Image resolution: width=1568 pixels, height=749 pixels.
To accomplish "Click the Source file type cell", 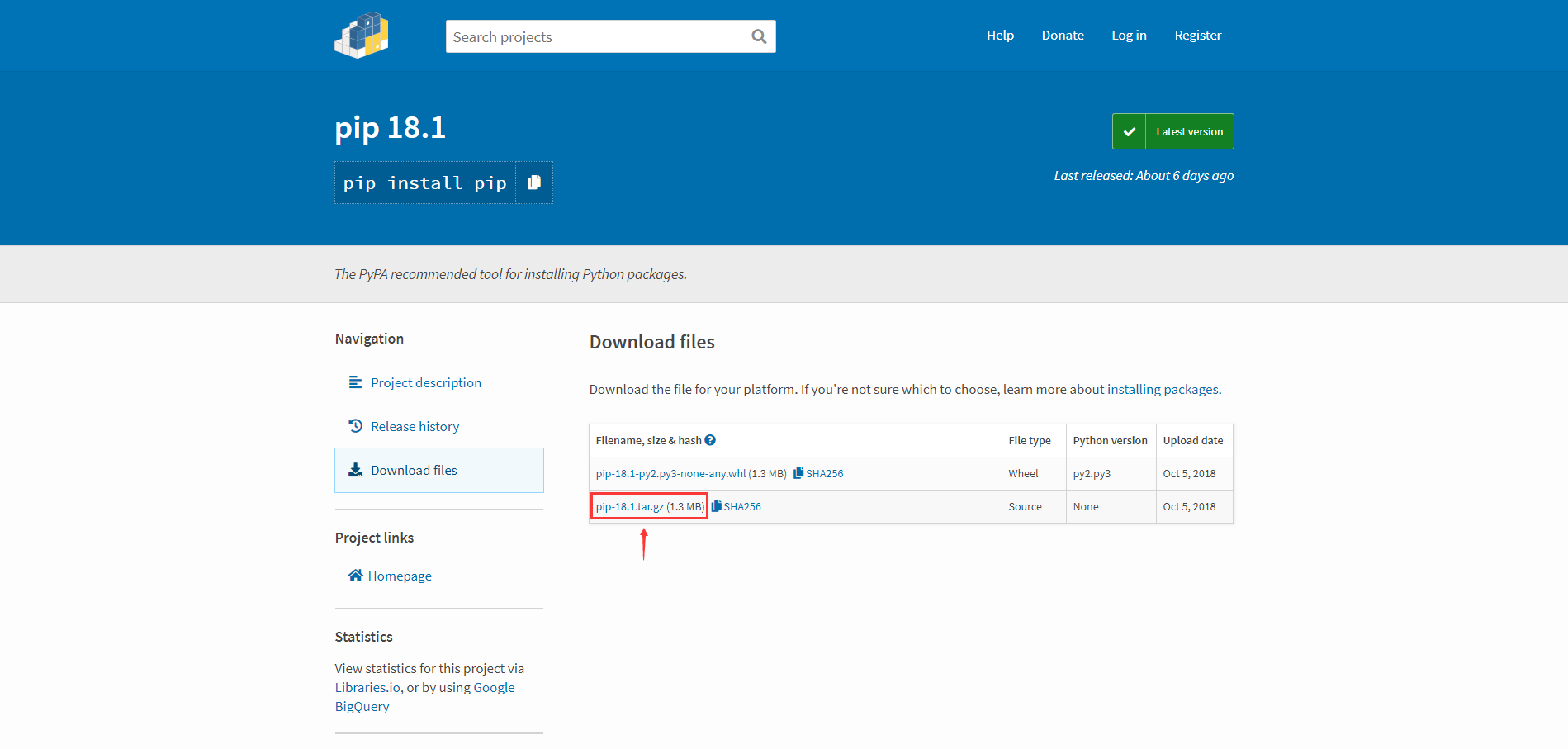I will pos(1025,506).
